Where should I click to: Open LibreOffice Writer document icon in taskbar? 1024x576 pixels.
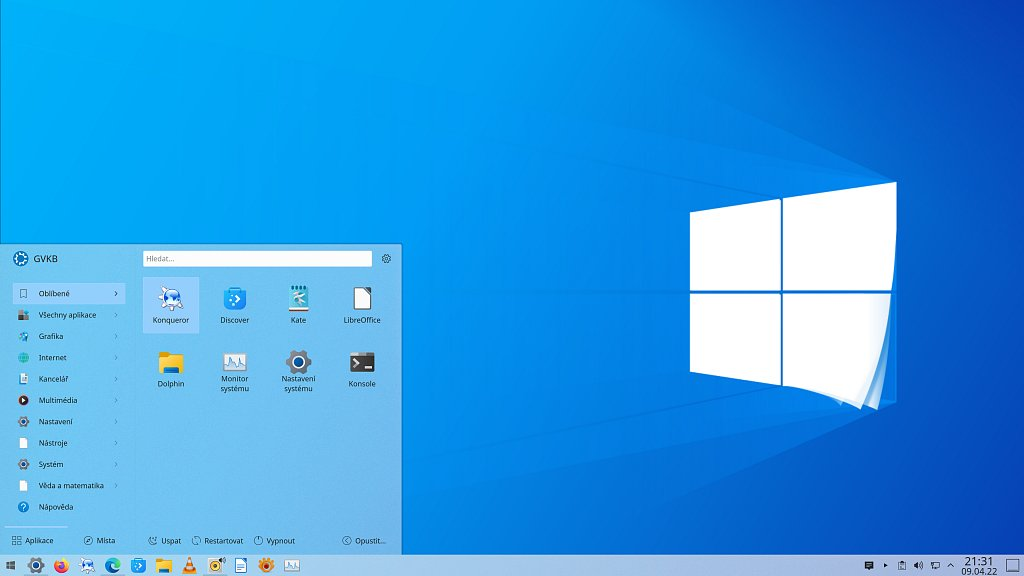point(241,566)
